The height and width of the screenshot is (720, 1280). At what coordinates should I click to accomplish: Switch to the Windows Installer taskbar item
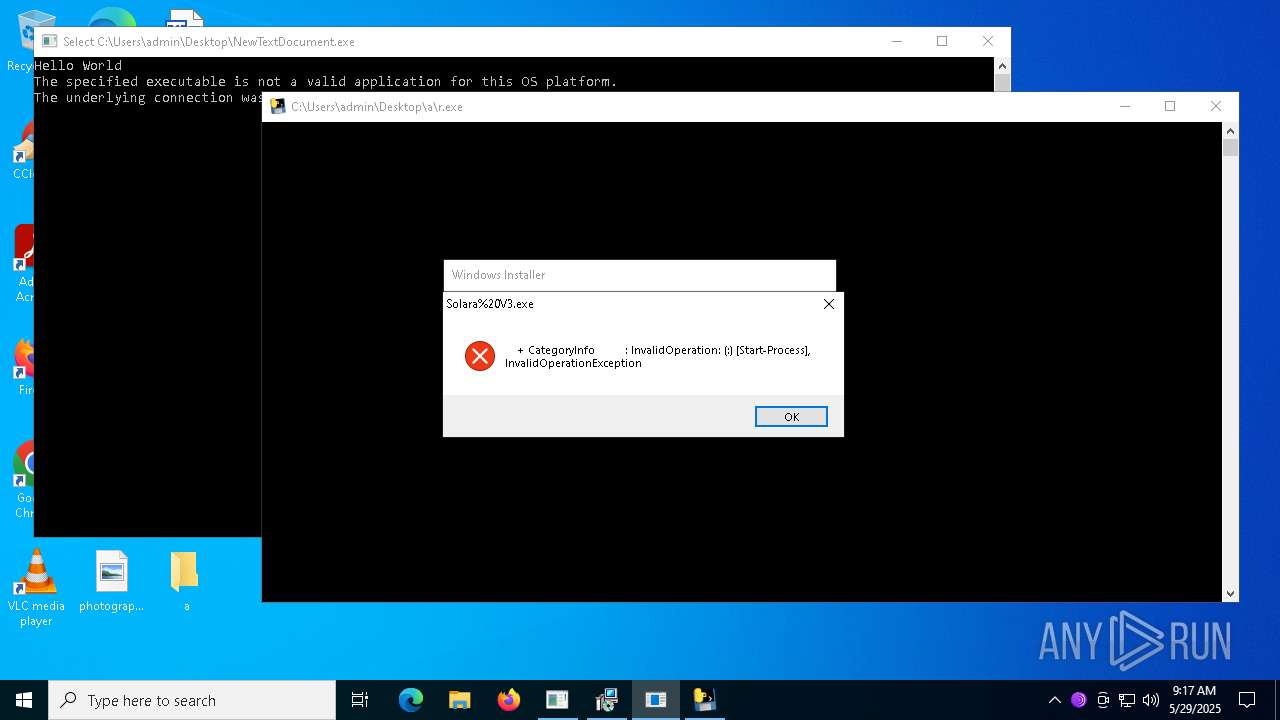(606, 700)
